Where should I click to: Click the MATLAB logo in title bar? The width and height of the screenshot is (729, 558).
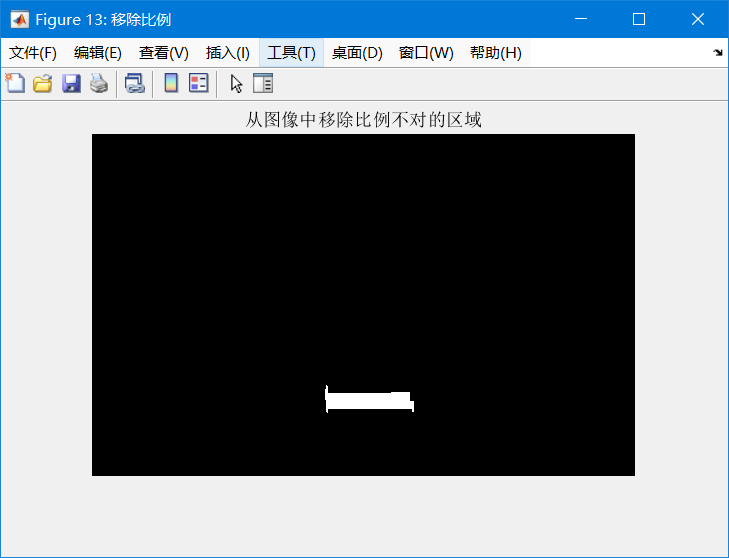coord(20,20)
